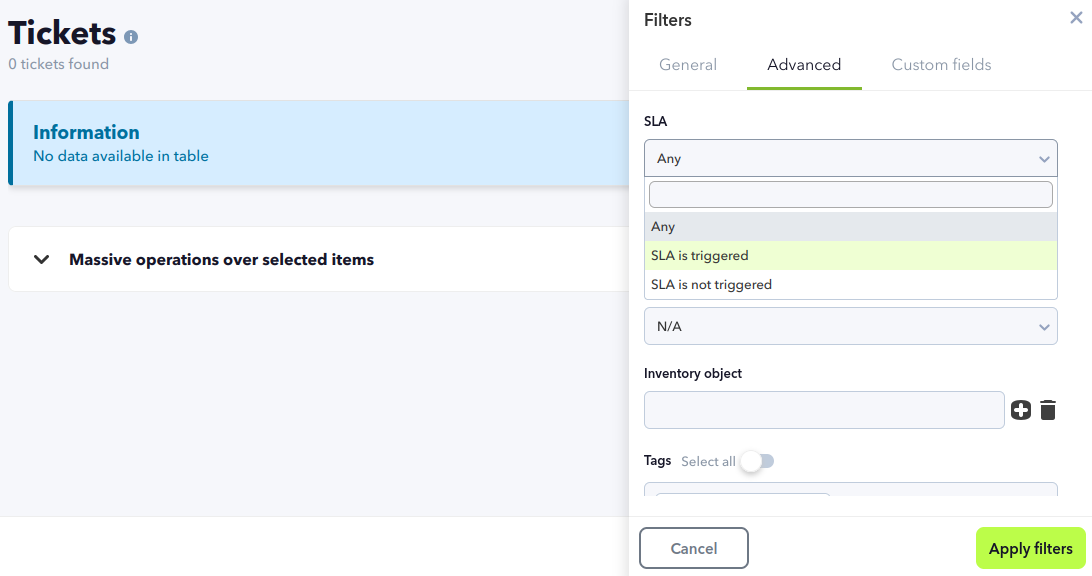This screenshot has width=1092, height=576.
Task: Click the plus icon next to Inventory object
Action: 1020,410
